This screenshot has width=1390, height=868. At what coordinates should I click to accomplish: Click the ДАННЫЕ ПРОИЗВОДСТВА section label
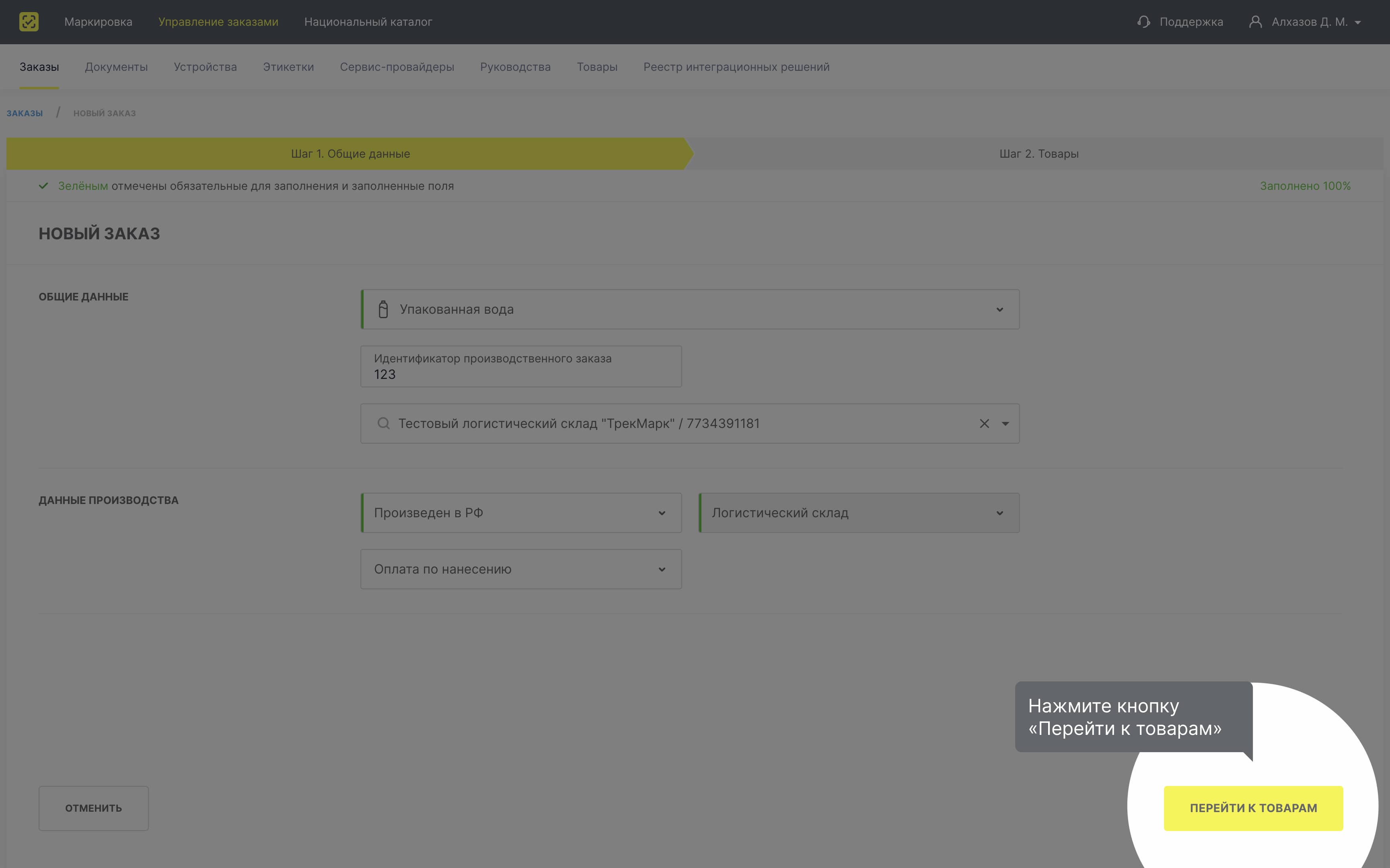point(109,500)
